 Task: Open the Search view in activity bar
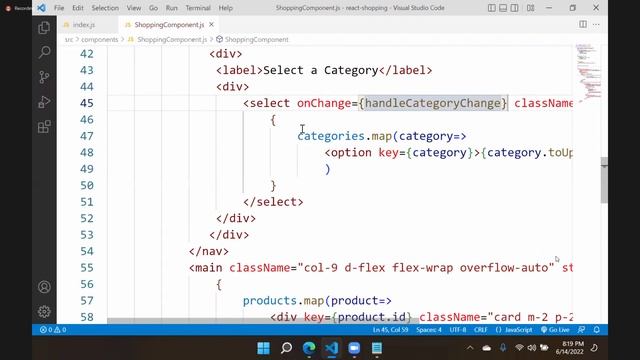44,52
